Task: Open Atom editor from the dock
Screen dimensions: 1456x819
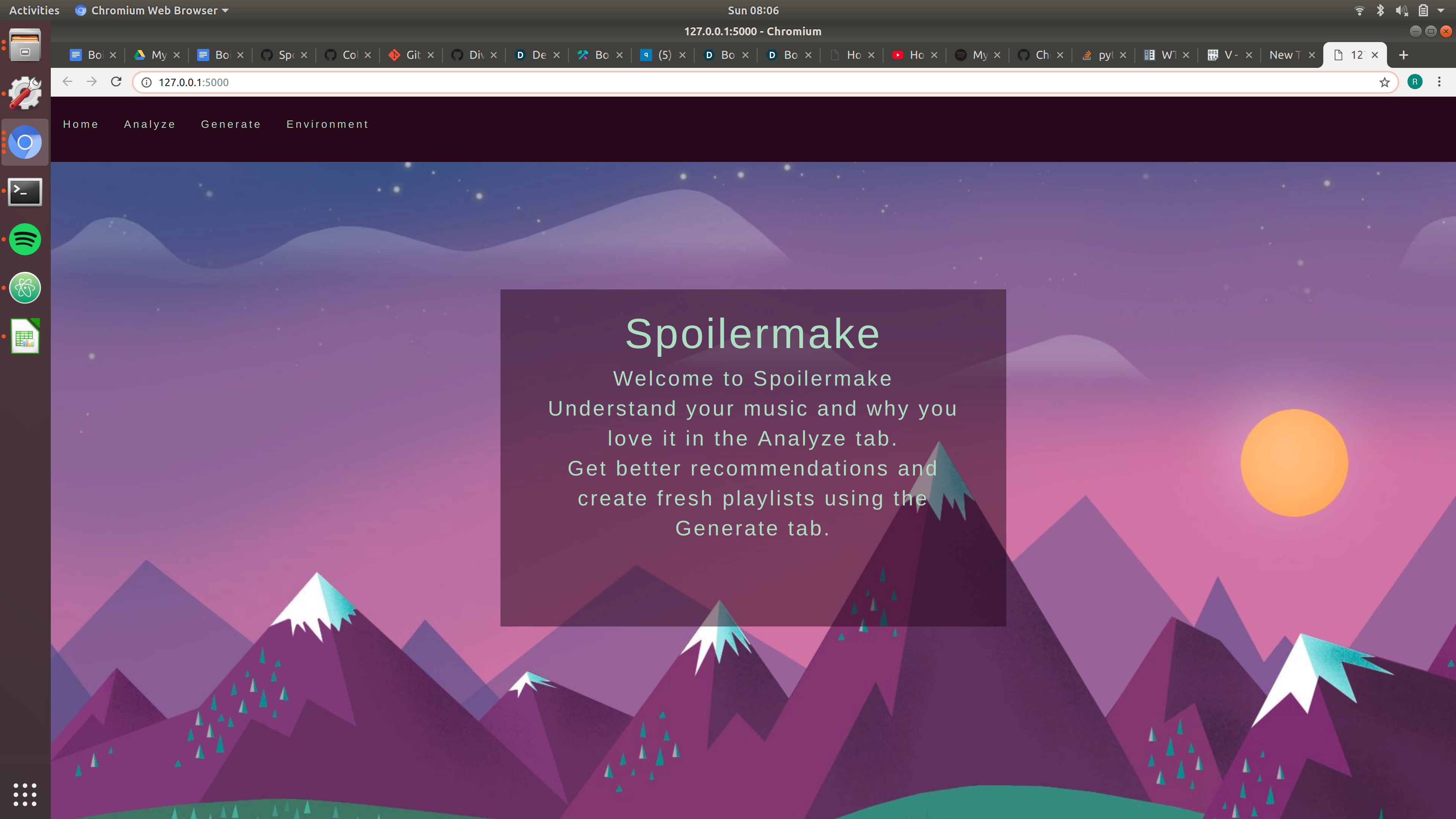Action: (x=25, y=288)
